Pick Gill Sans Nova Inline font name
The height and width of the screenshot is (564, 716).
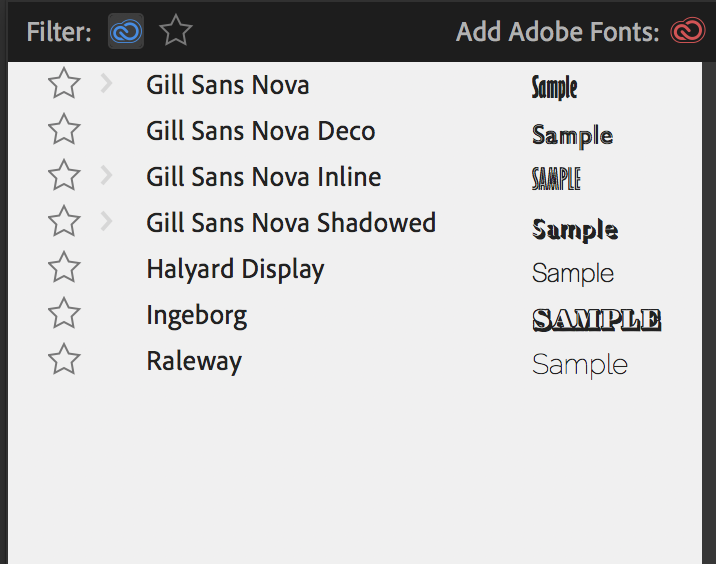(x=263, y=177)
